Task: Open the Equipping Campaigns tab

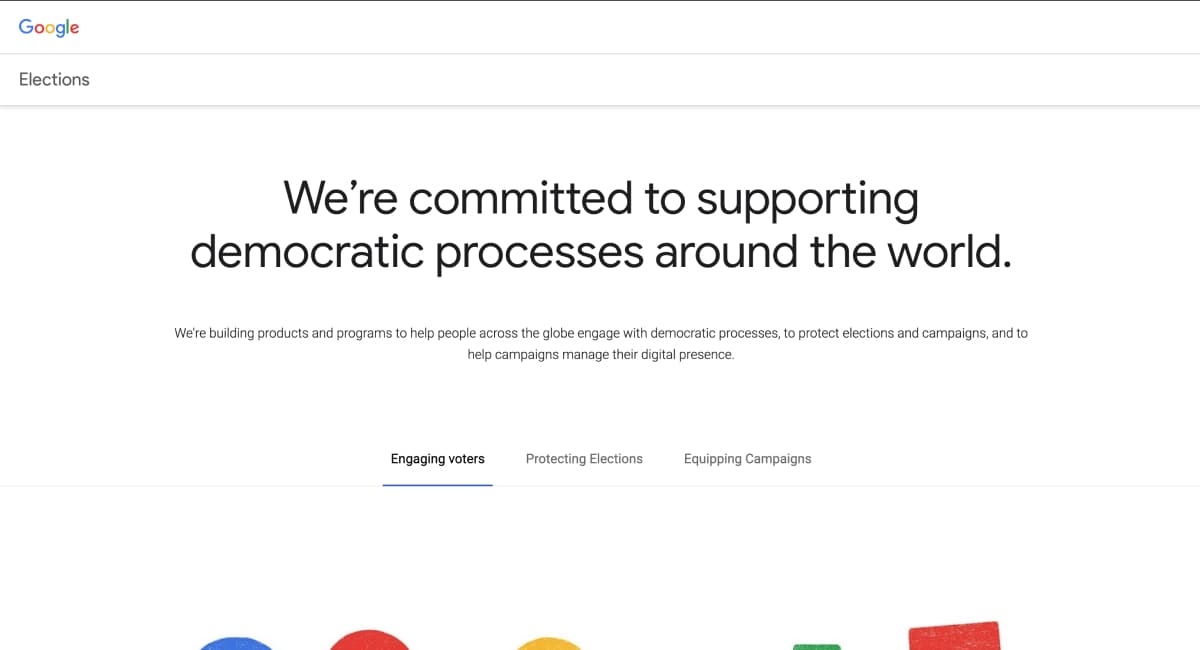Action: pyautogui.click(x=747, y=459)
